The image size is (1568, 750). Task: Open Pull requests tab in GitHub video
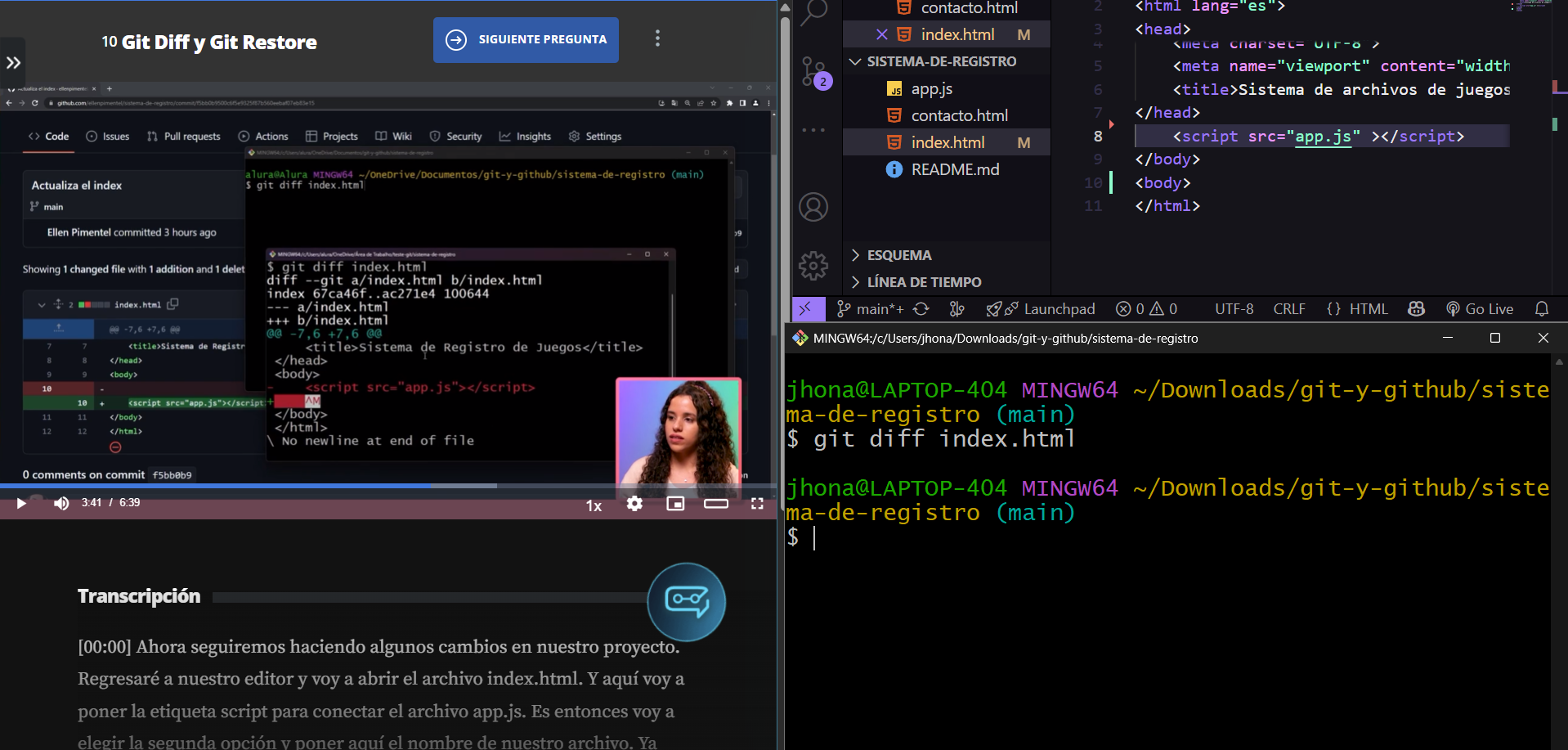pyautogui.click(x=184, y=137)
